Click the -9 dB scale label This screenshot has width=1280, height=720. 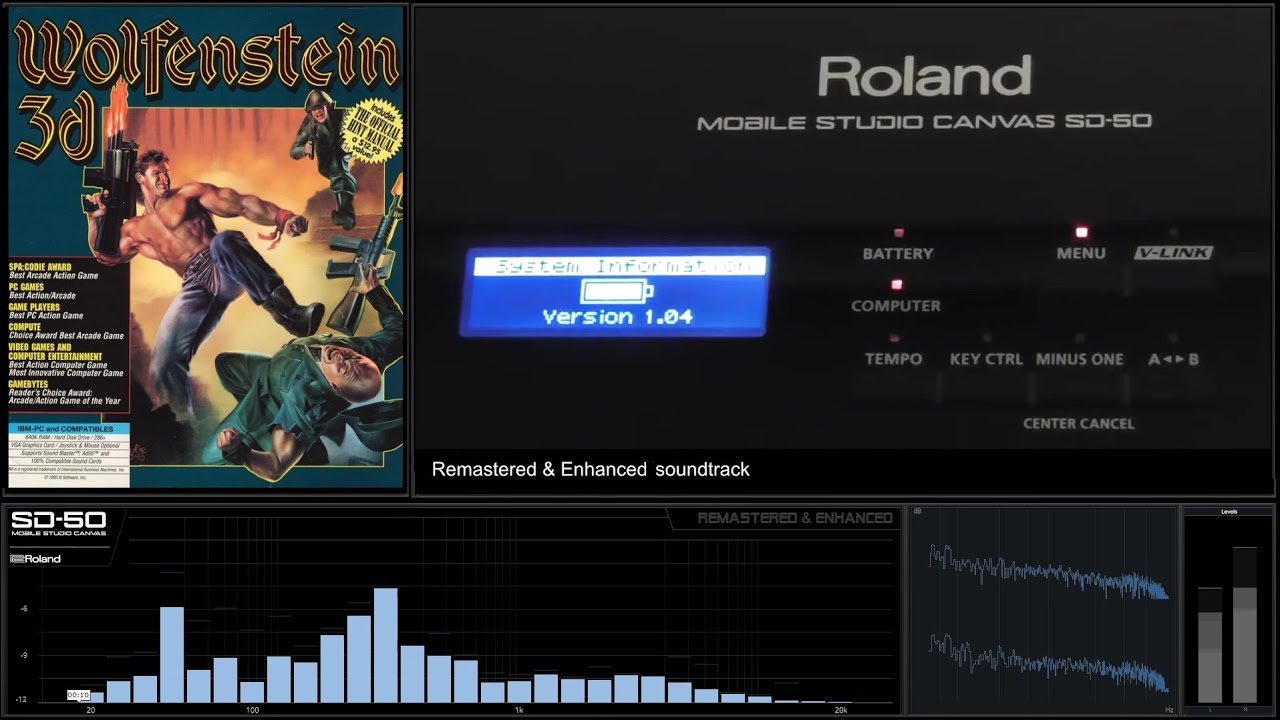23,655
